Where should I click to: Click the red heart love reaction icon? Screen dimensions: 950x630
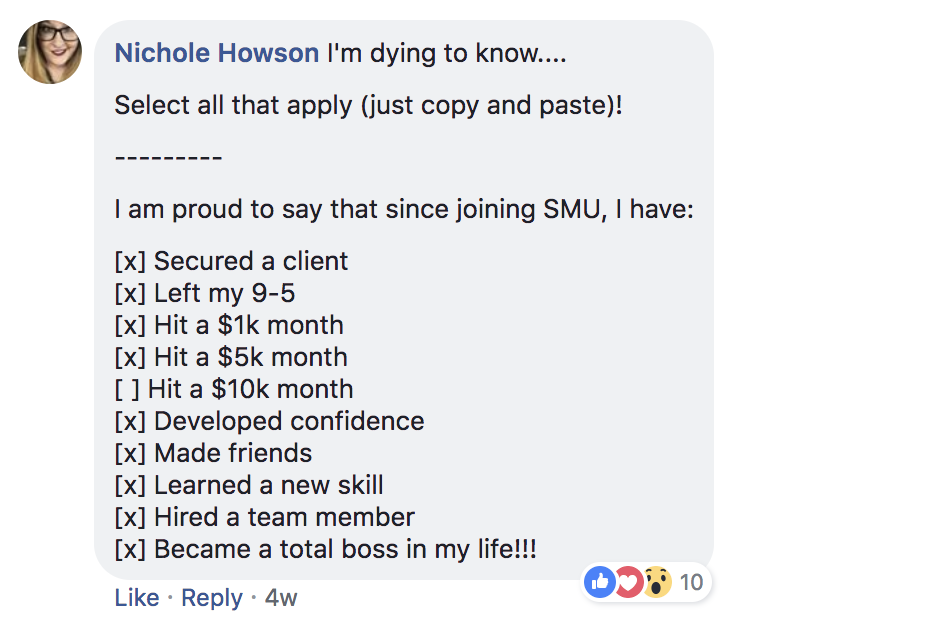point(627,581)
